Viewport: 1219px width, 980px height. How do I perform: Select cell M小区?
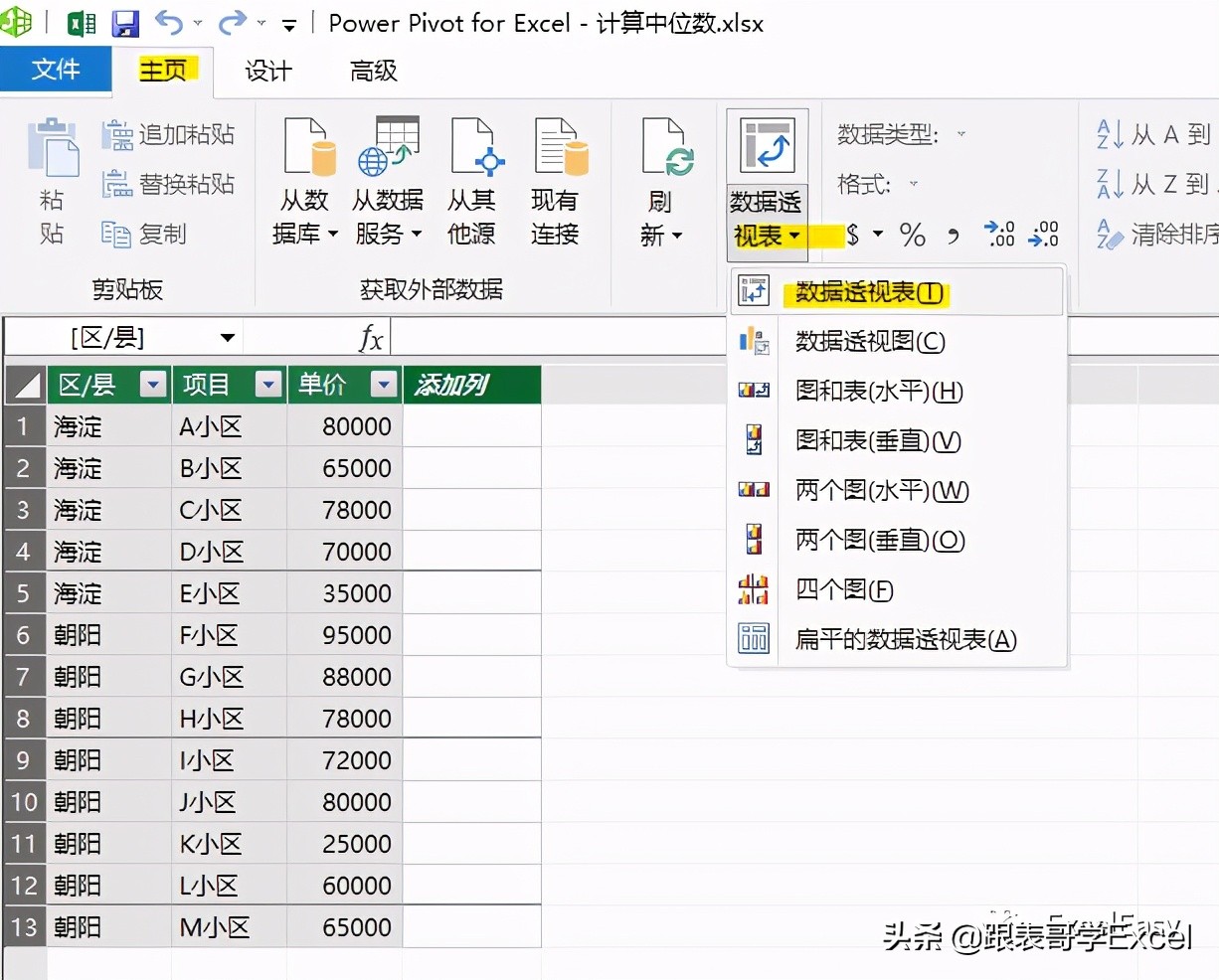pyautogui.click(x=230, y=927)
